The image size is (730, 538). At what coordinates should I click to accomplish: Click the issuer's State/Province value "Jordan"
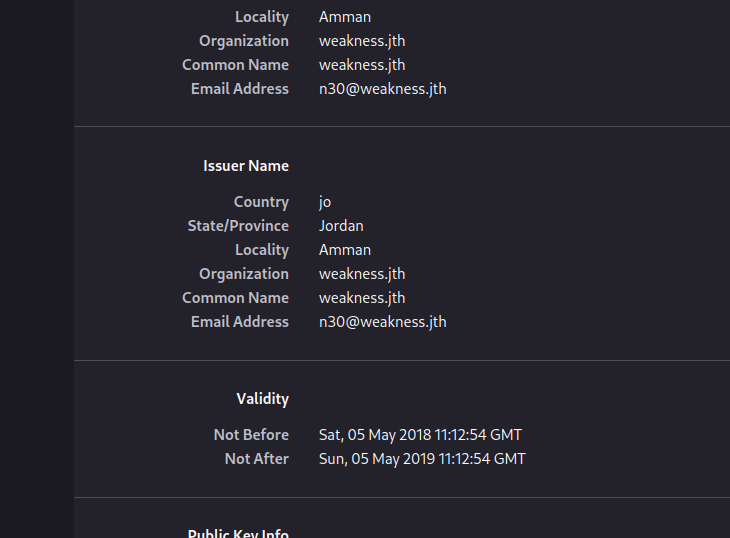pos(341,226)
